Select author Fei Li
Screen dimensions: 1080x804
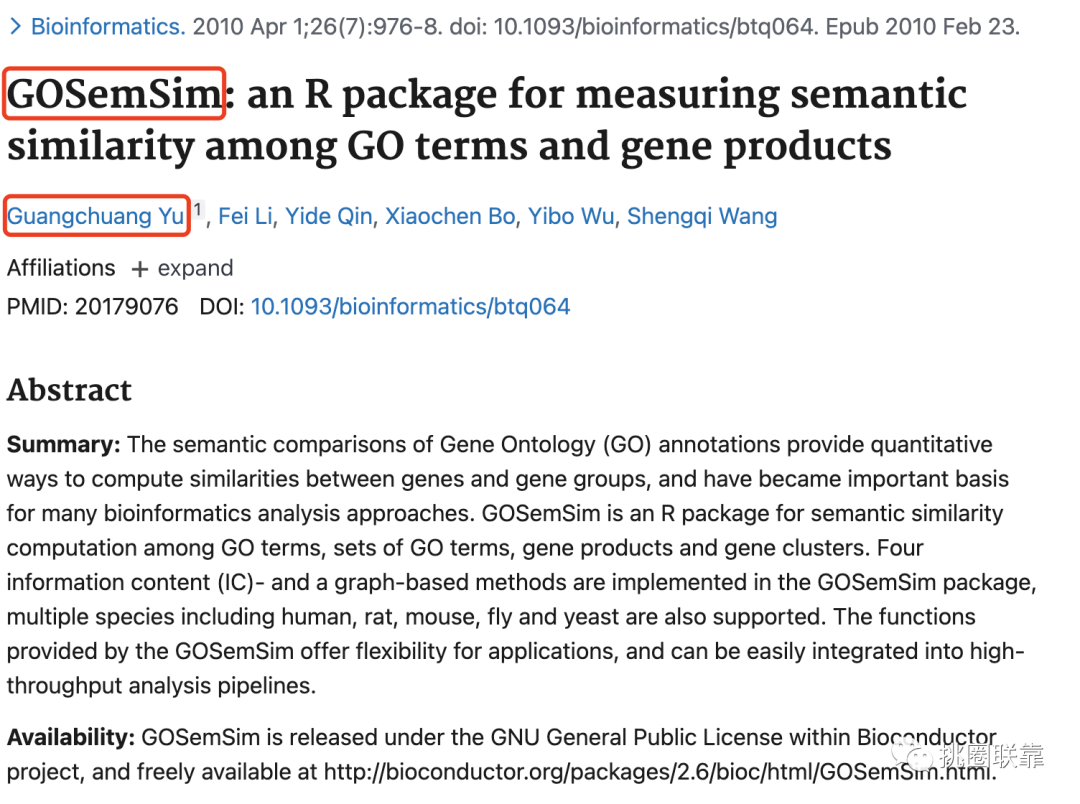pyautogui.click(x=245, y=216)
